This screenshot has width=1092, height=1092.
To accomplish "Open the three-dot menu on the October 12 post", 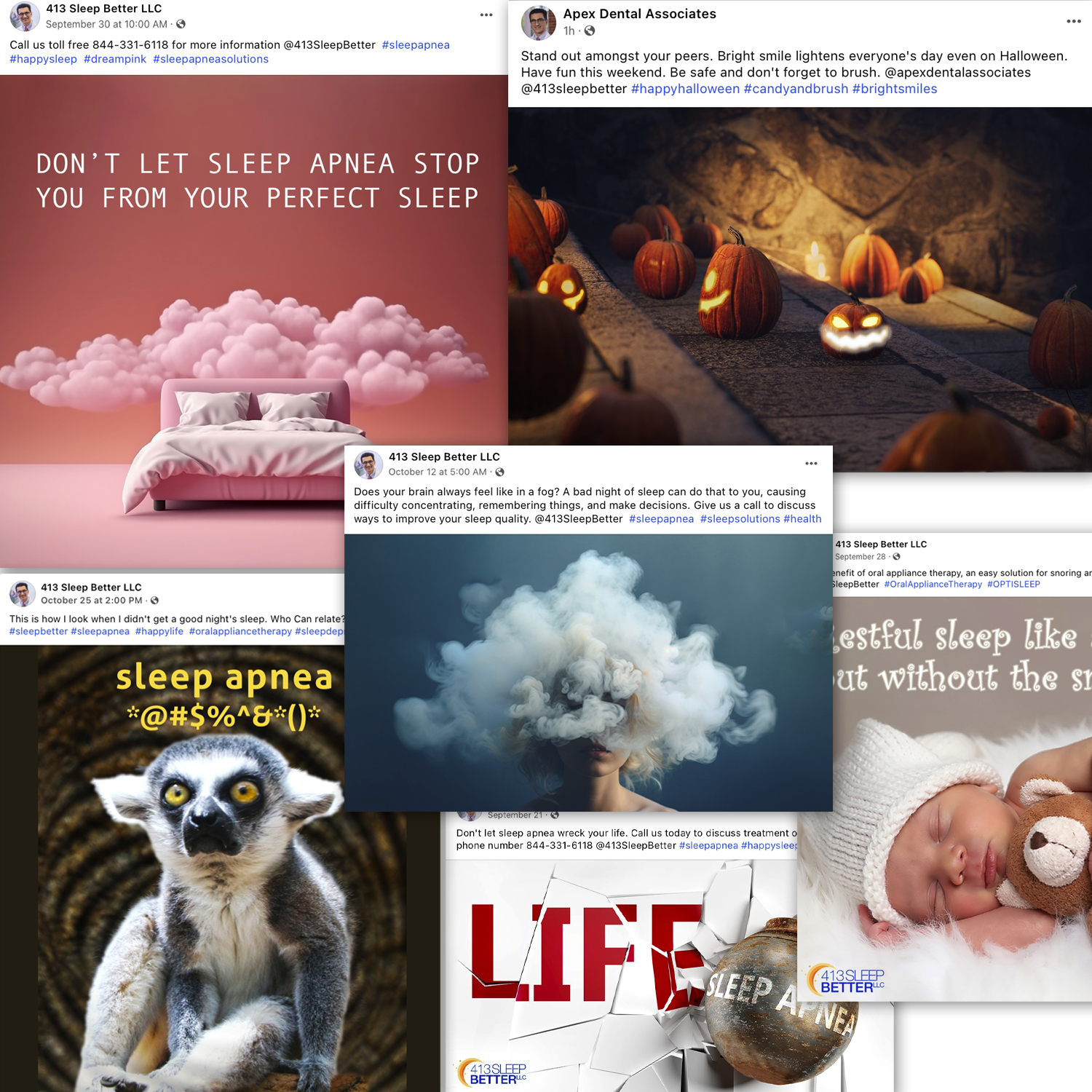I will point(811,464).
